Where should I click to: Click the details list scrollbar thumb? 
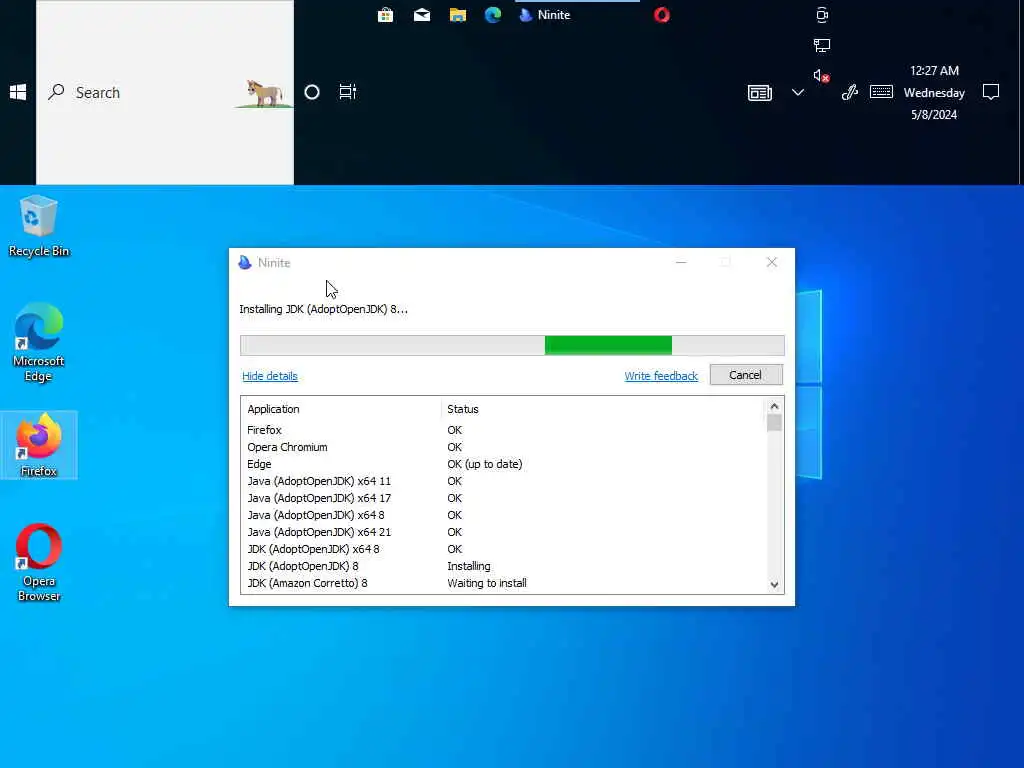tap(774, 423)
